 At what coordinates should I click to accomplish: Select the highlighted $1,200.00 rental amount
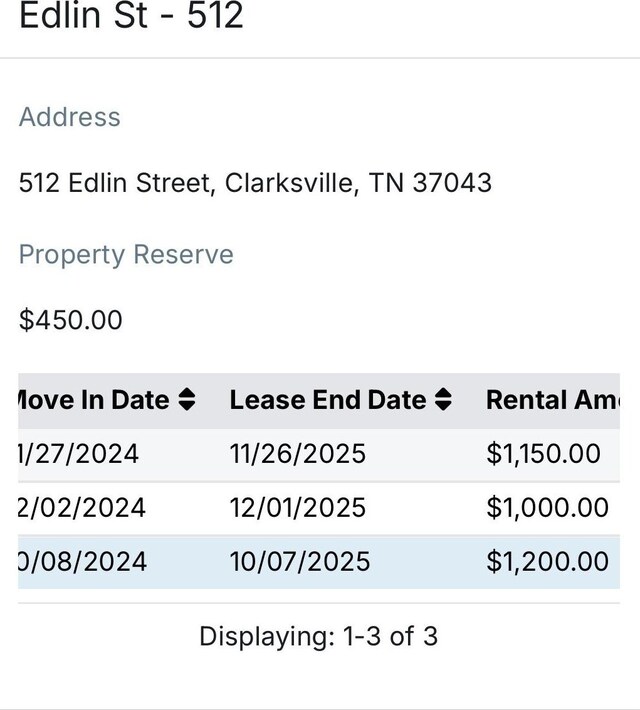(x=548, y=561)
